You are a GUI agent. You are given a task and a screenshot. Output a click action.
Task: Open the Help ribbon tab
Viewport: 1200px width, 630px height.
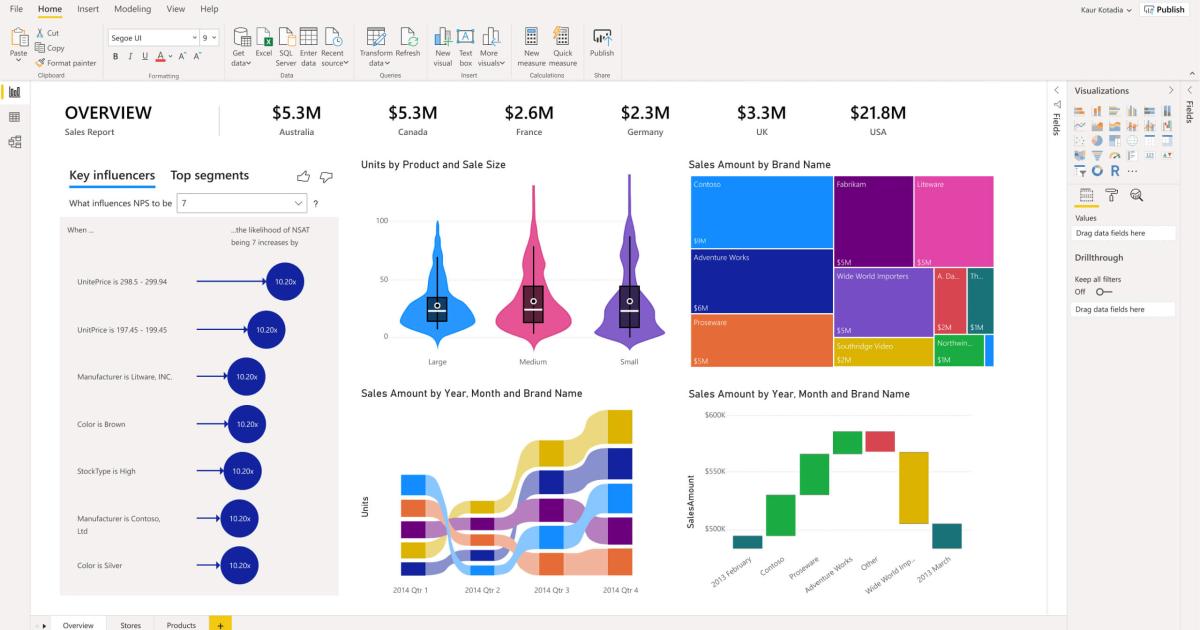pos(209,9)
